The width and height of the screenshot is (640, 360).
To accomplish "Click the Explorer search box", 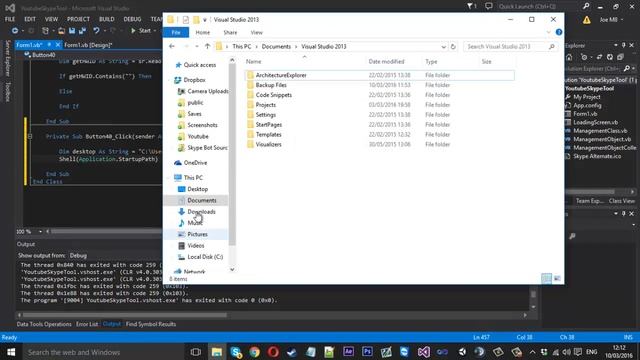I will (511, 47).
